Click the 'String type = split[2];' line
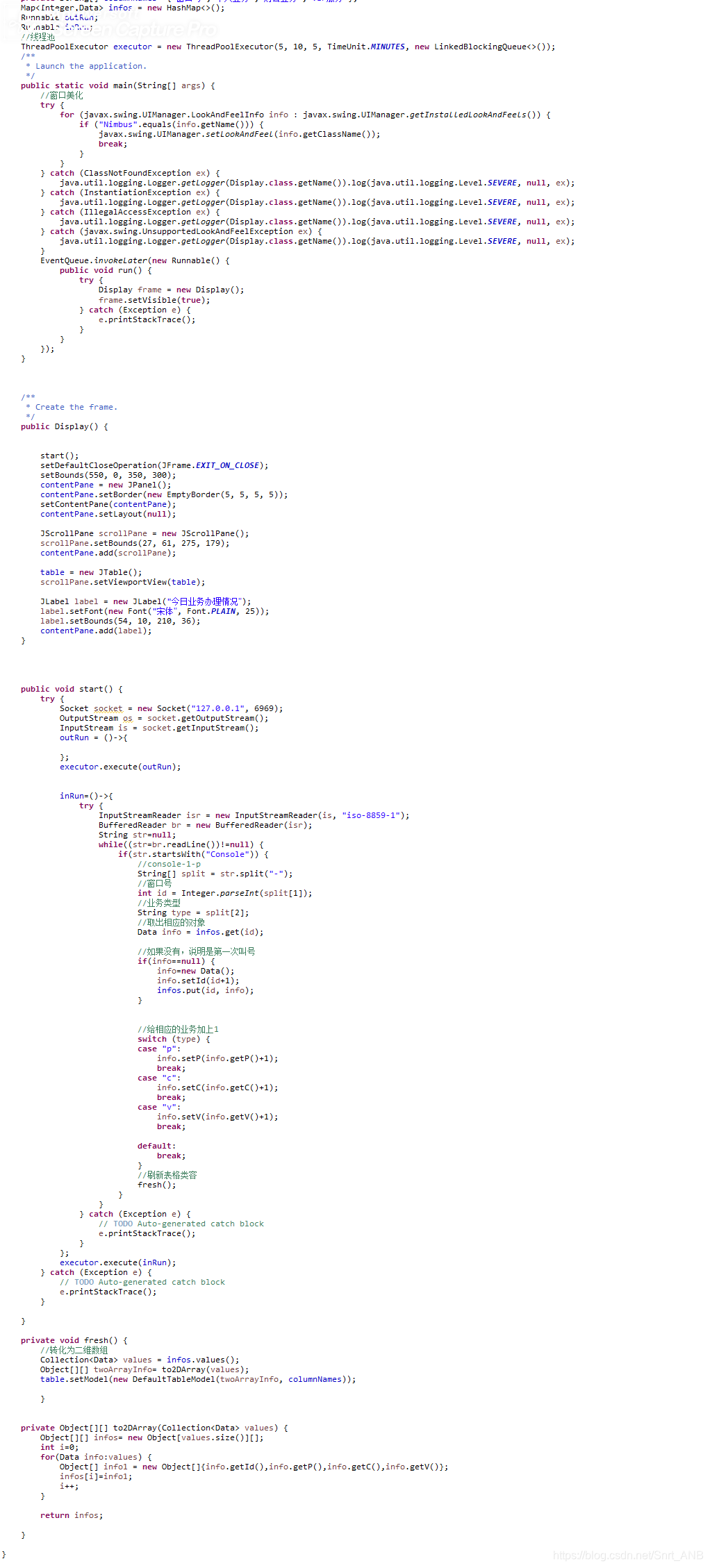The height and width of the screenshot is (1568, 710). (193, 912)
